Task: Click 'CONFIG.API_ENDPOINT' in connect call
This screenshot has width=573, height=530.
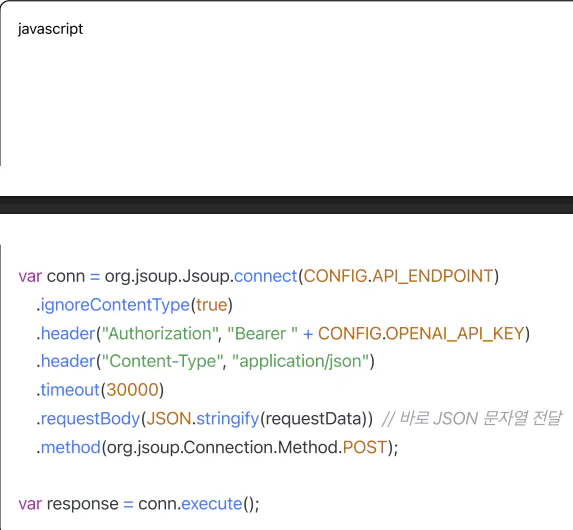Action: pos(398,276)
